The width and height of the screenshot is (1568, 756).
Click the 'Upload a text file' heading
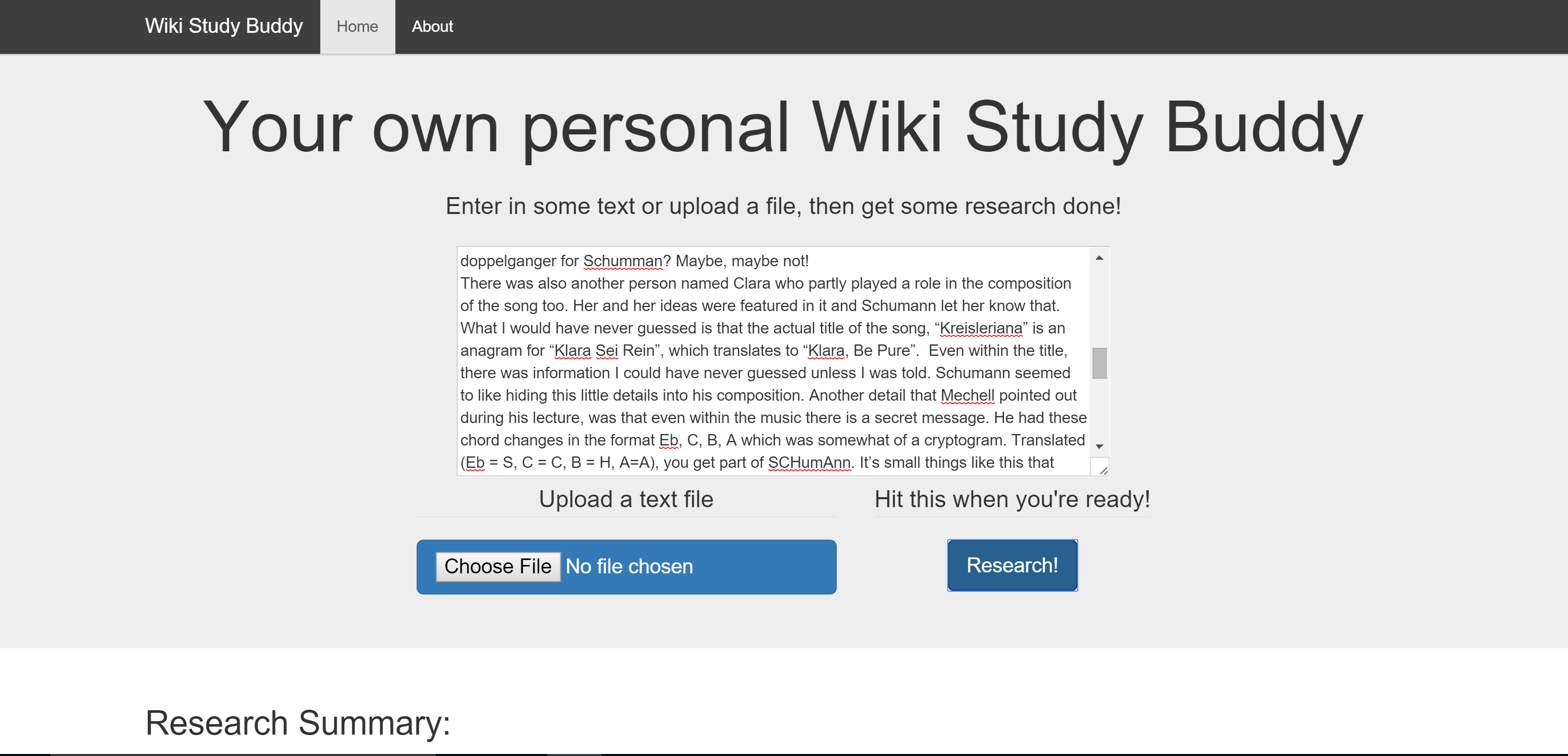point(626,499)
